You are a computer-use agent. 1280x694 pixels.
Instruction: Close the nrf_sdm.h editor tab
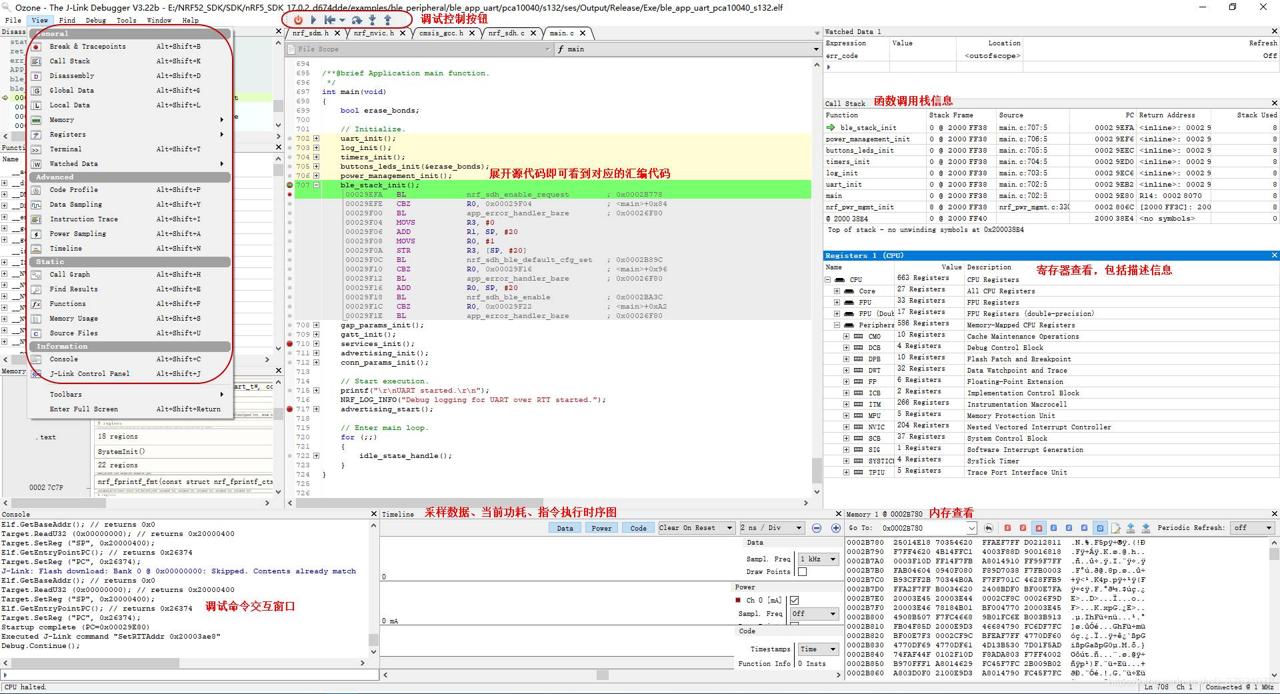[337, 33]
